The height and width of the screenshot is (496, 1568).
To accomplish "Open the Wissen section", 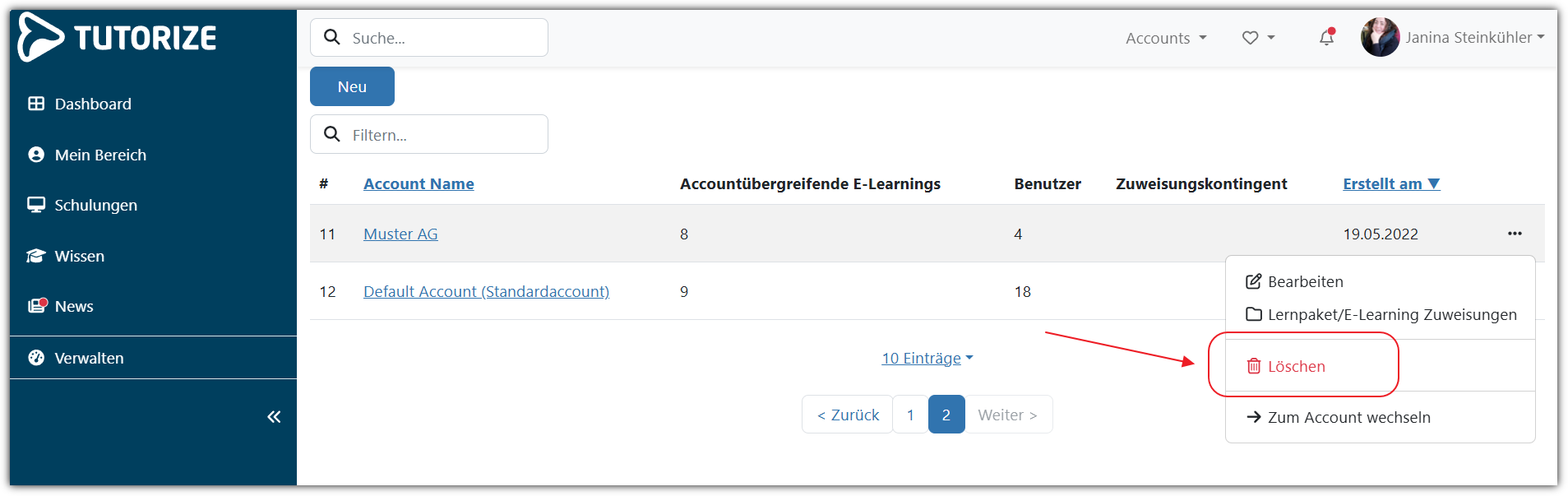I will pyautogui.click(x=79, y=257).
